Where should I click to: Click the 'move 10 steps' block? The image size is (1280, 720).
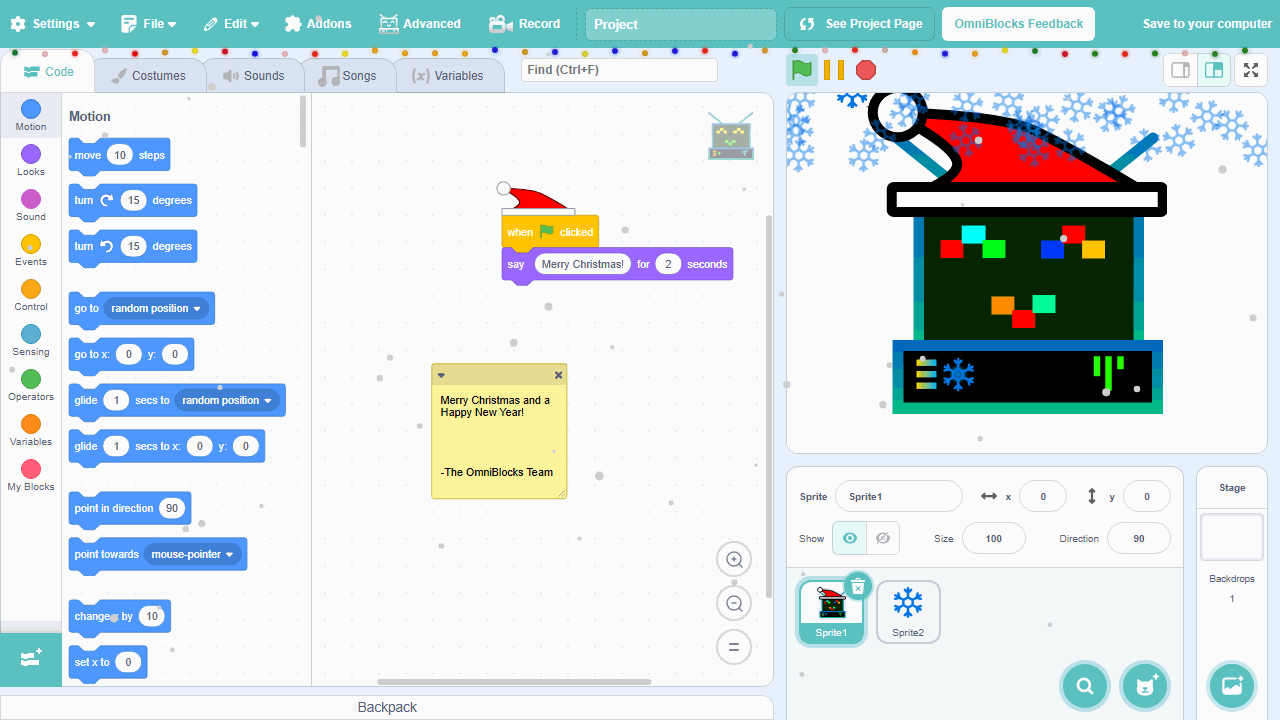pos(119,155)
